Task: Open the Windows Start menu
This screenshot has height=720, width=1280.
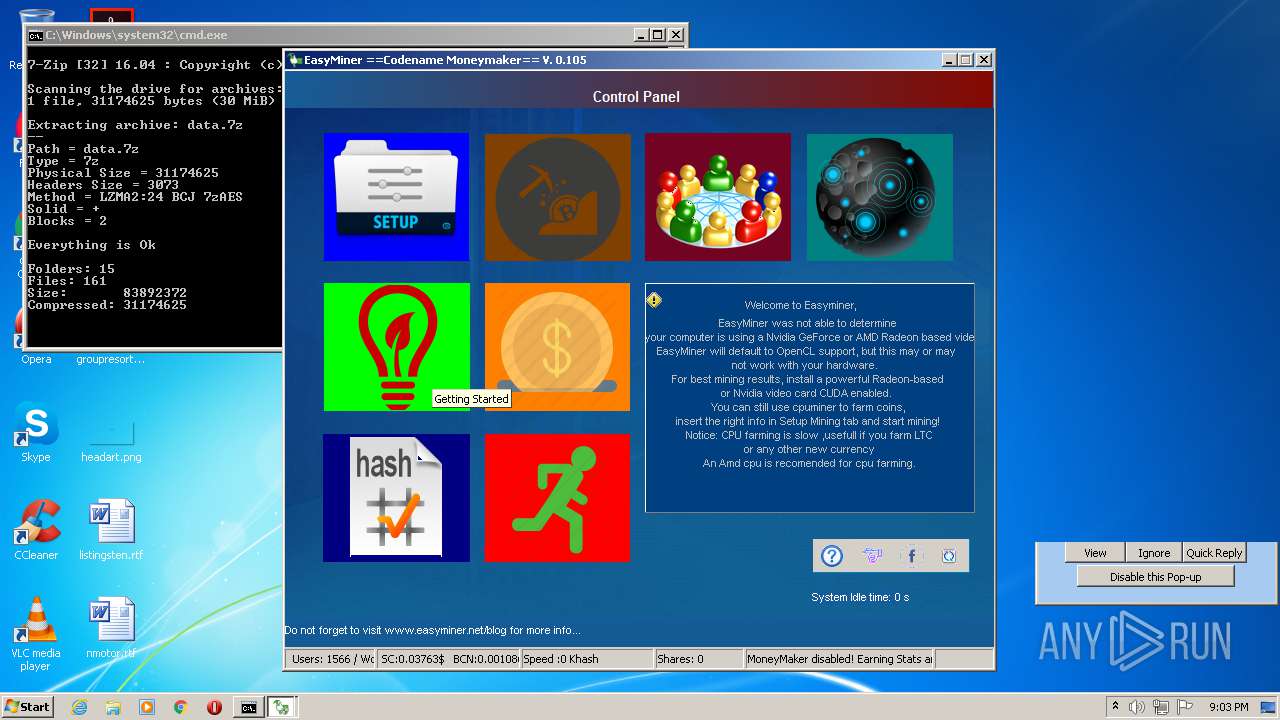Action: pos(27,707)
